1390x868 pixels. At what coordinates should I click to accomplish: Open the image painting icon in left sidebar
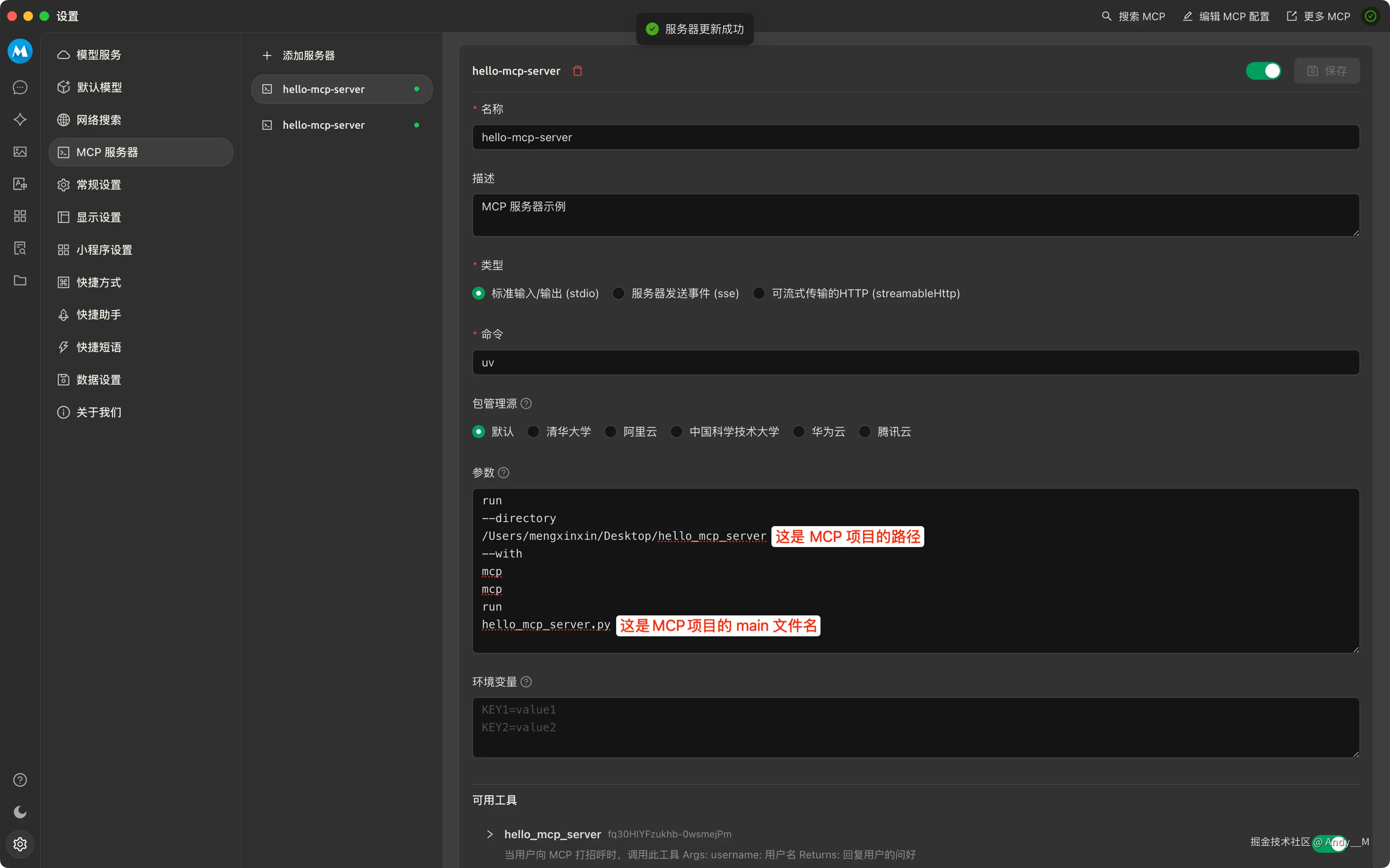[x=20, y=152]
